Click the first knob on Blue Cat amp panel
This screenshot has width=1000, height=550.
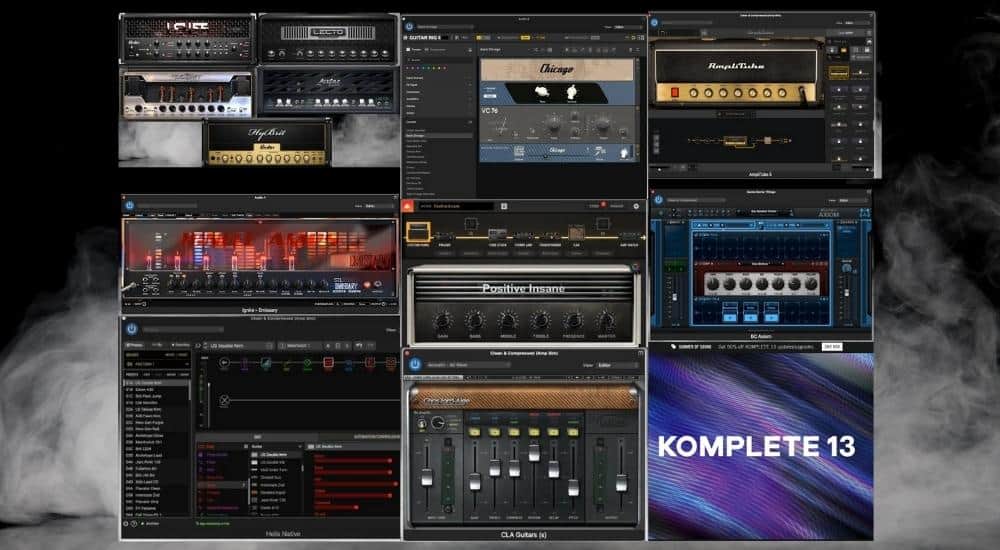tap(712, 283)
